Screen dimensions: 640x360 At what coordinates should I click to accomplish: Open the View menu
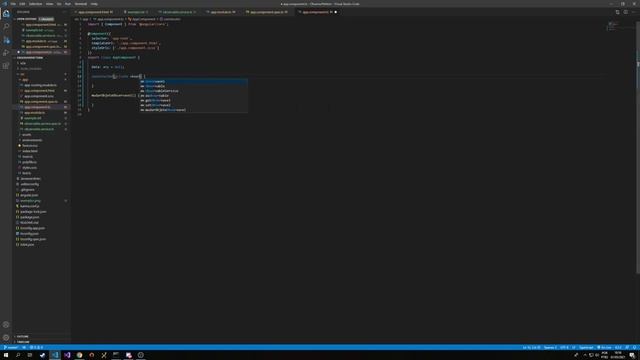pos(49,4)
